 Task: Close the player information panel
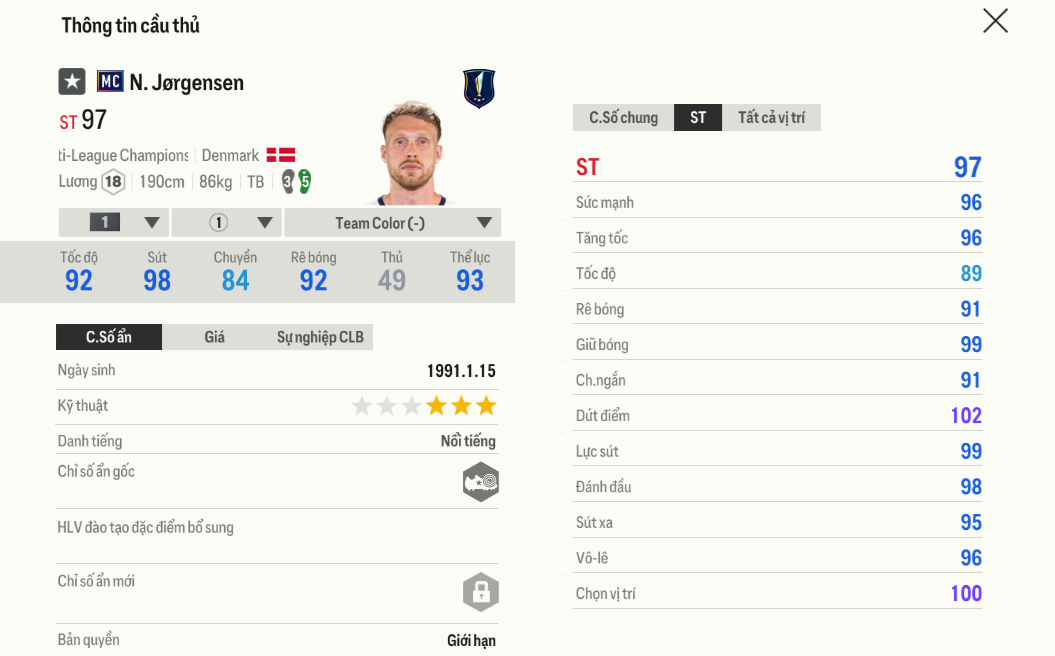995,21
